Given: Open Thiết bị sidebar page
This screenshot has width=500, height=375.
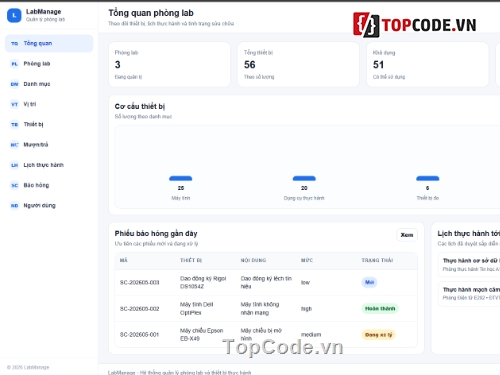Looking at the screenshot, I should [x=49, y=124].
